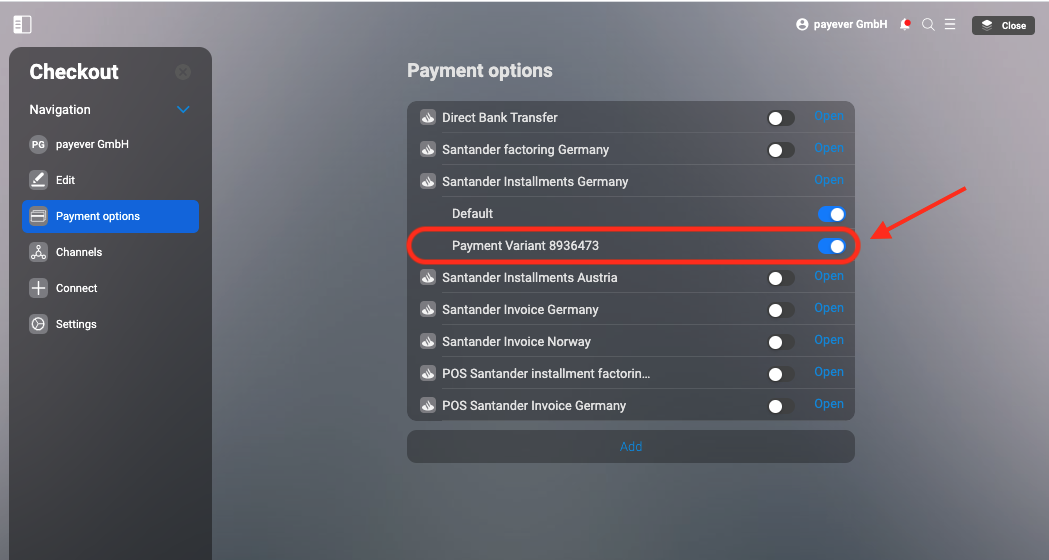Disable the Payment Variant 8936473 toggle
The width and height of the screenshot is (1049, 560).
coord(832,246)
